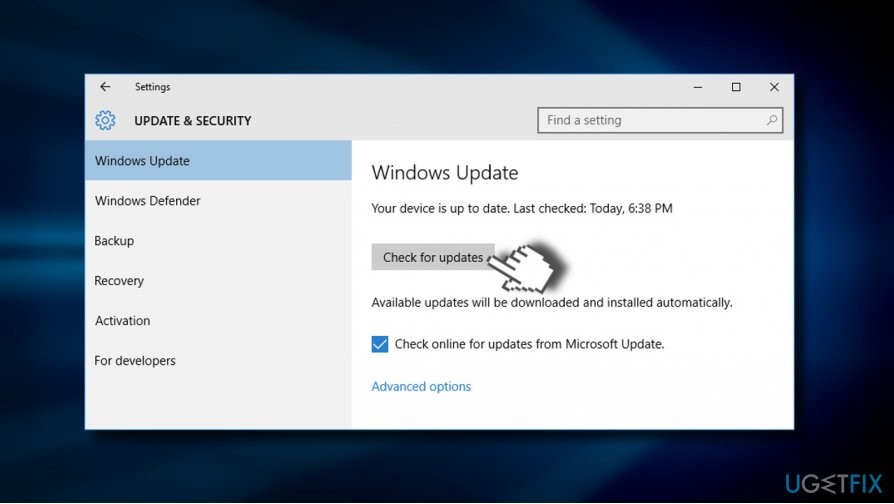Go to the Recovery section
894x504 pixels.
(x=218, y=281)
